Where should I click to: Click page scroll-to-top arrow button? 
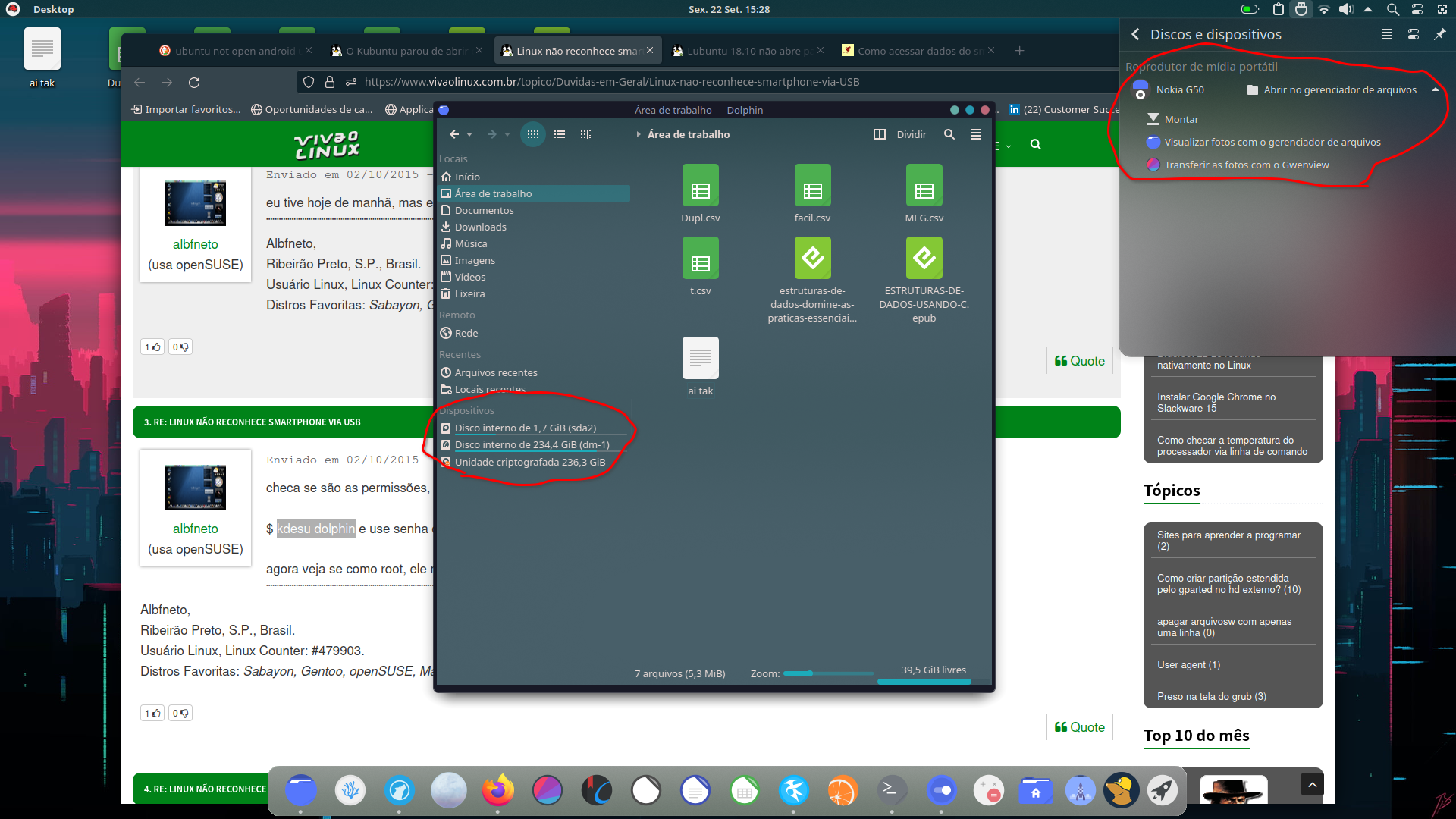[x=1313, y=784]
